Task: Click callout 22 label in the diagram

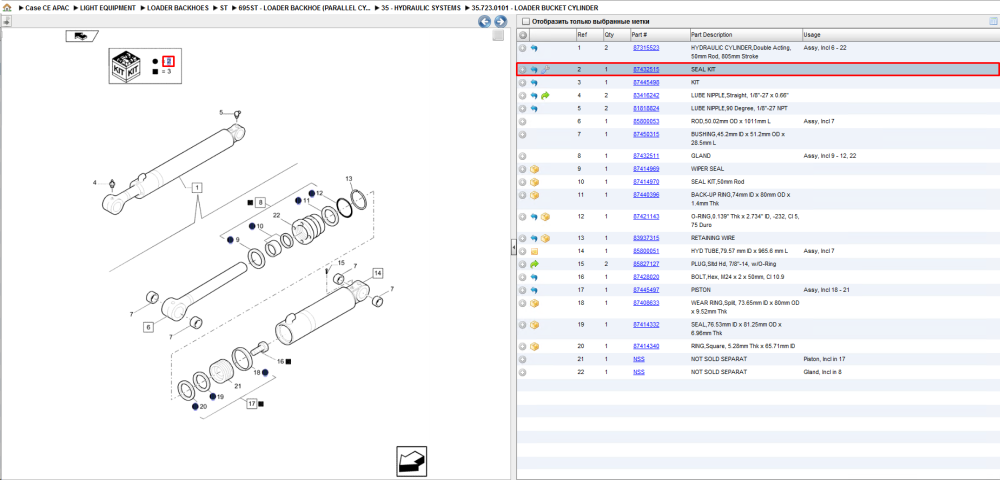Action: (x=277, y=215)
